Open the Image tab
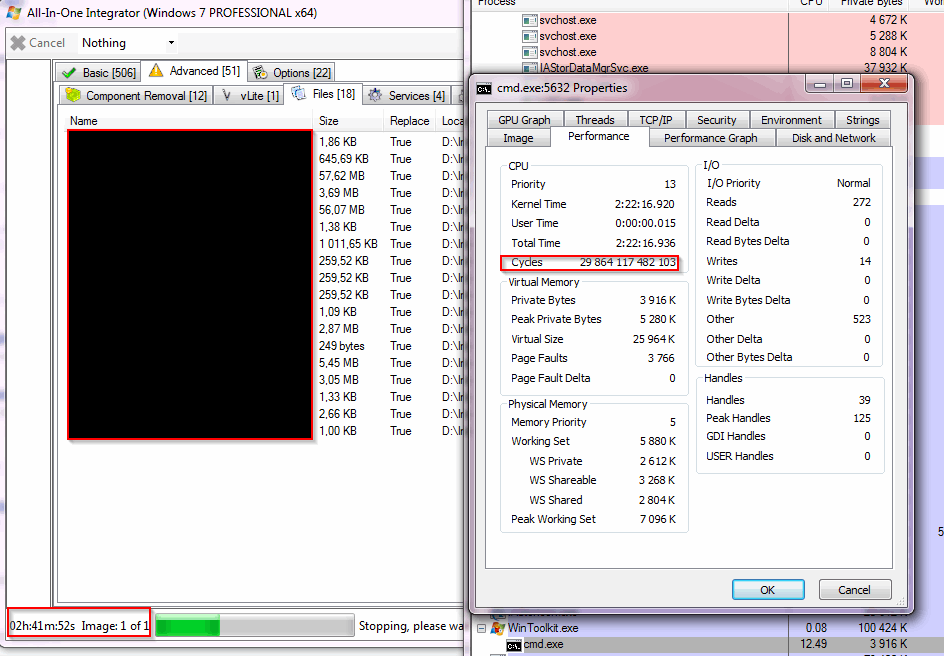Viewport: 944px width, 656px height. point(518,138)
